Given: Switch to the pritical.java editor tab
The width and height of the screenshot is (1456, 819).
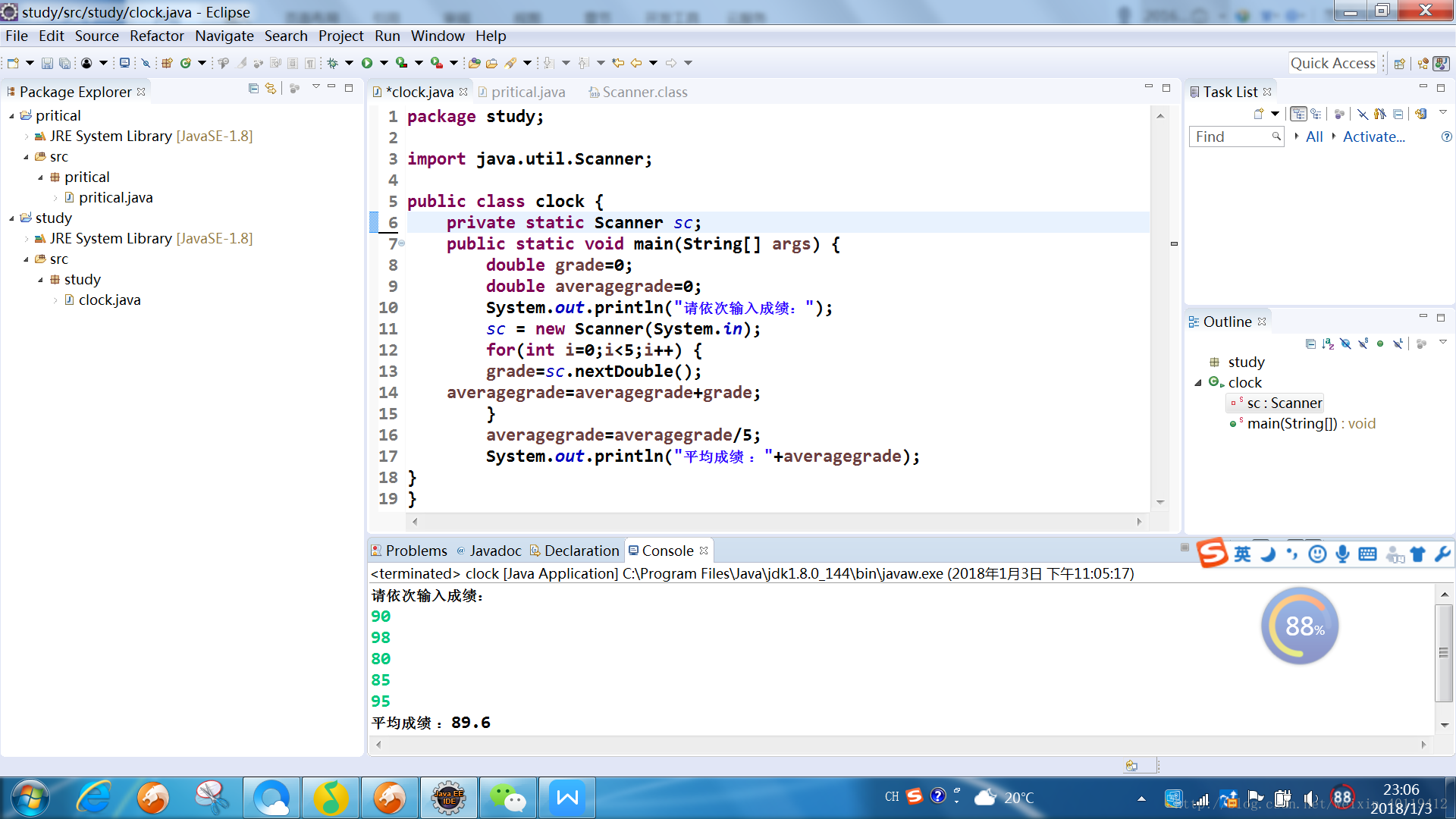Looking at the screenshot, I should point(527,92).
